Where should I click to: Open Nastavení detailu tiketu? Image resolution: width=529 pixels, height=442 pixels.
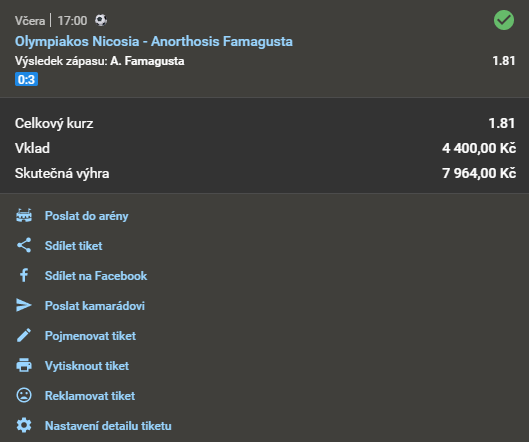108,426
